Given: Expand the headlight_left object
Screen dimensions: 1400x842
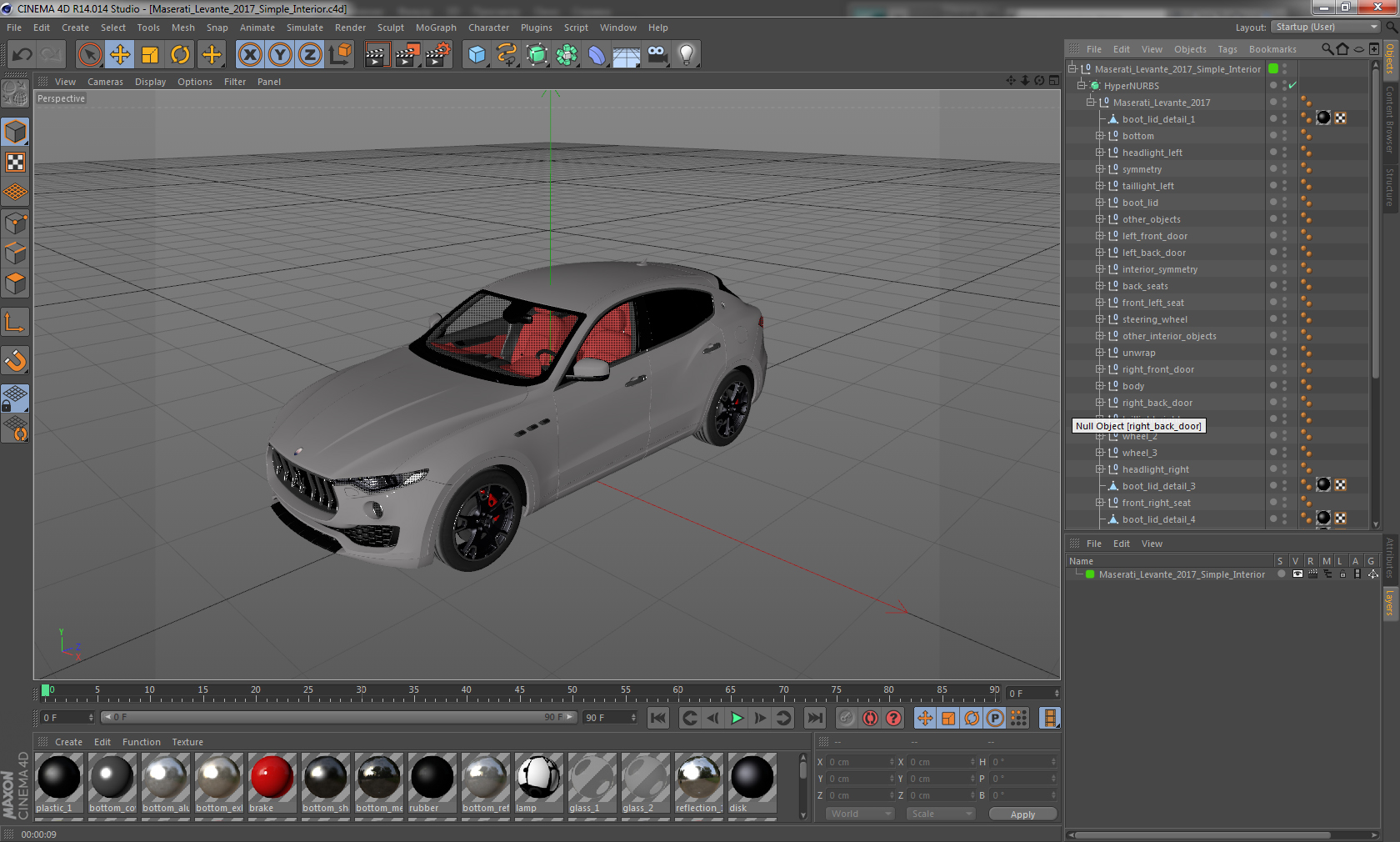Looking at the screenshot, I should [x=1100, y=153].
